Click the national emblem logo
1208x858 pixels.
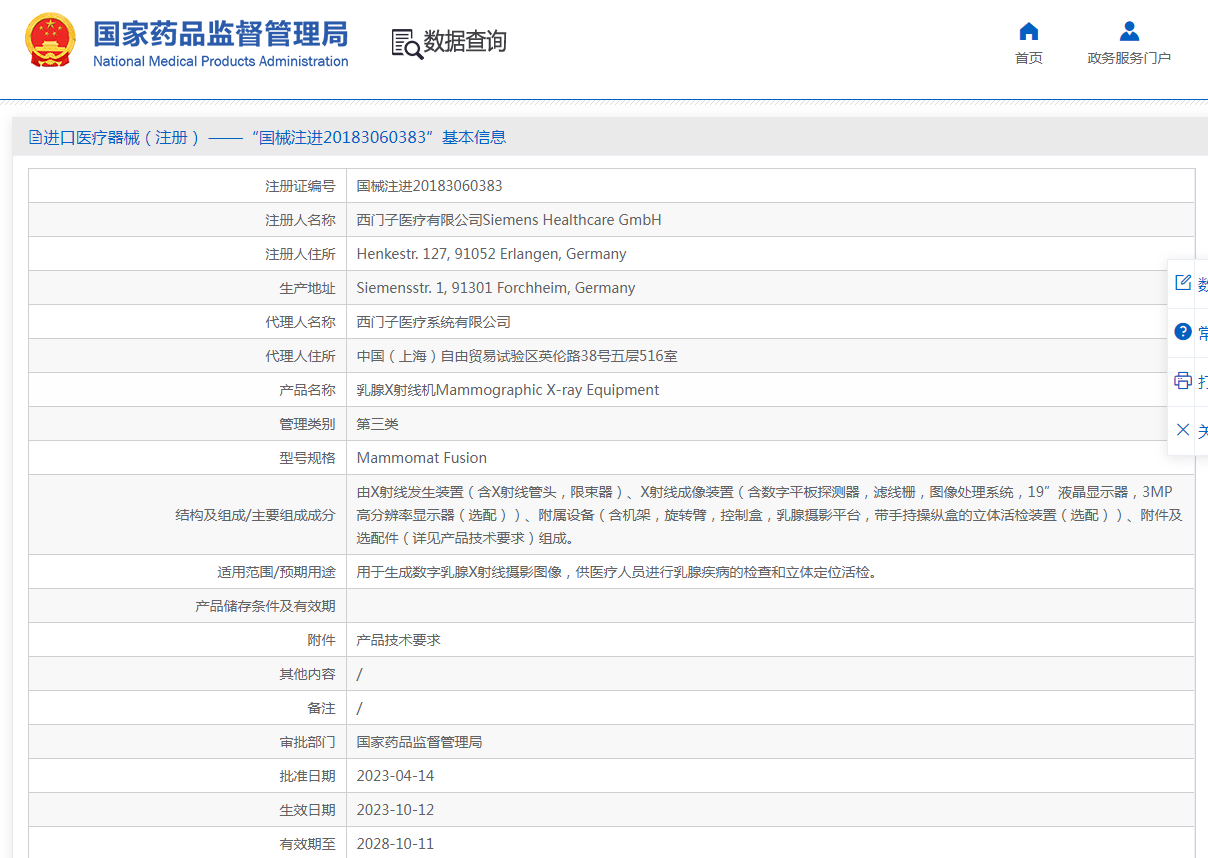point(50,41)
